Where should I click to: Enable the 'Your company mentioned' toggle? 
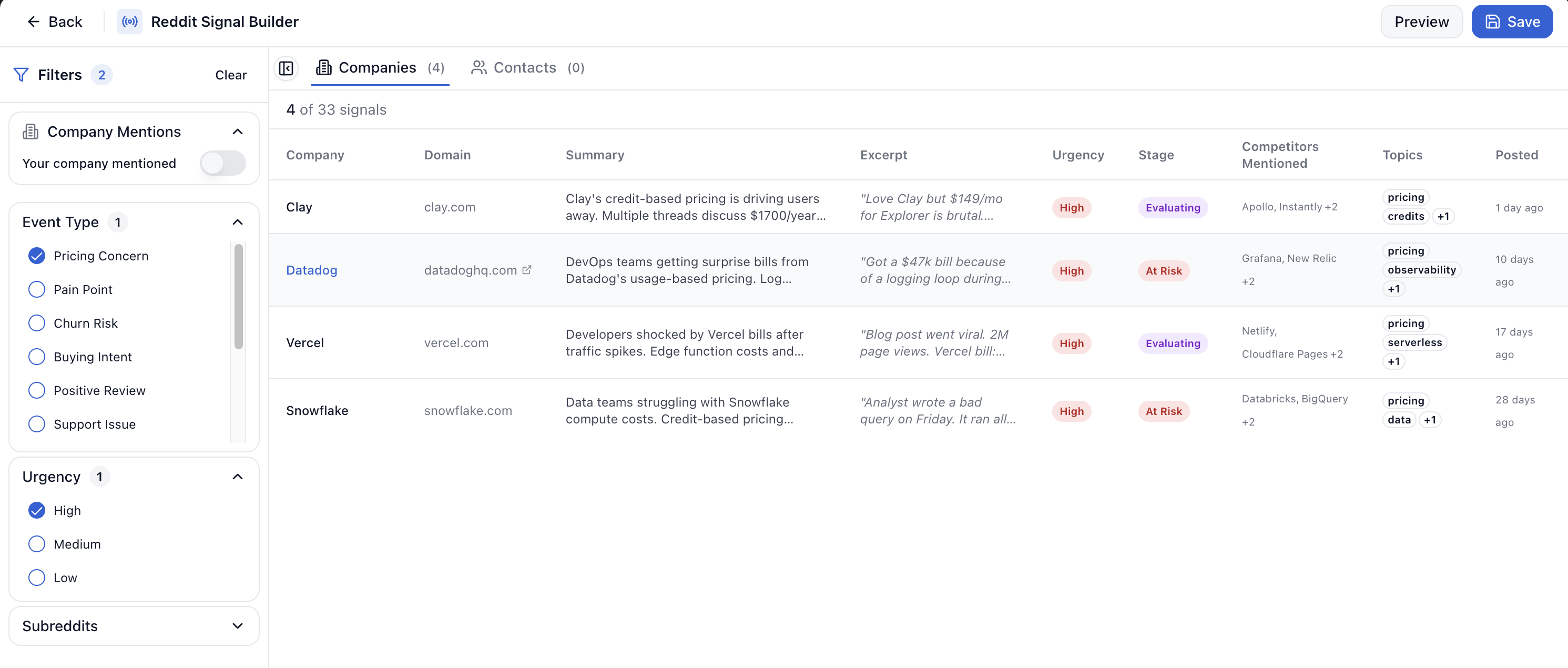point(223,163)
